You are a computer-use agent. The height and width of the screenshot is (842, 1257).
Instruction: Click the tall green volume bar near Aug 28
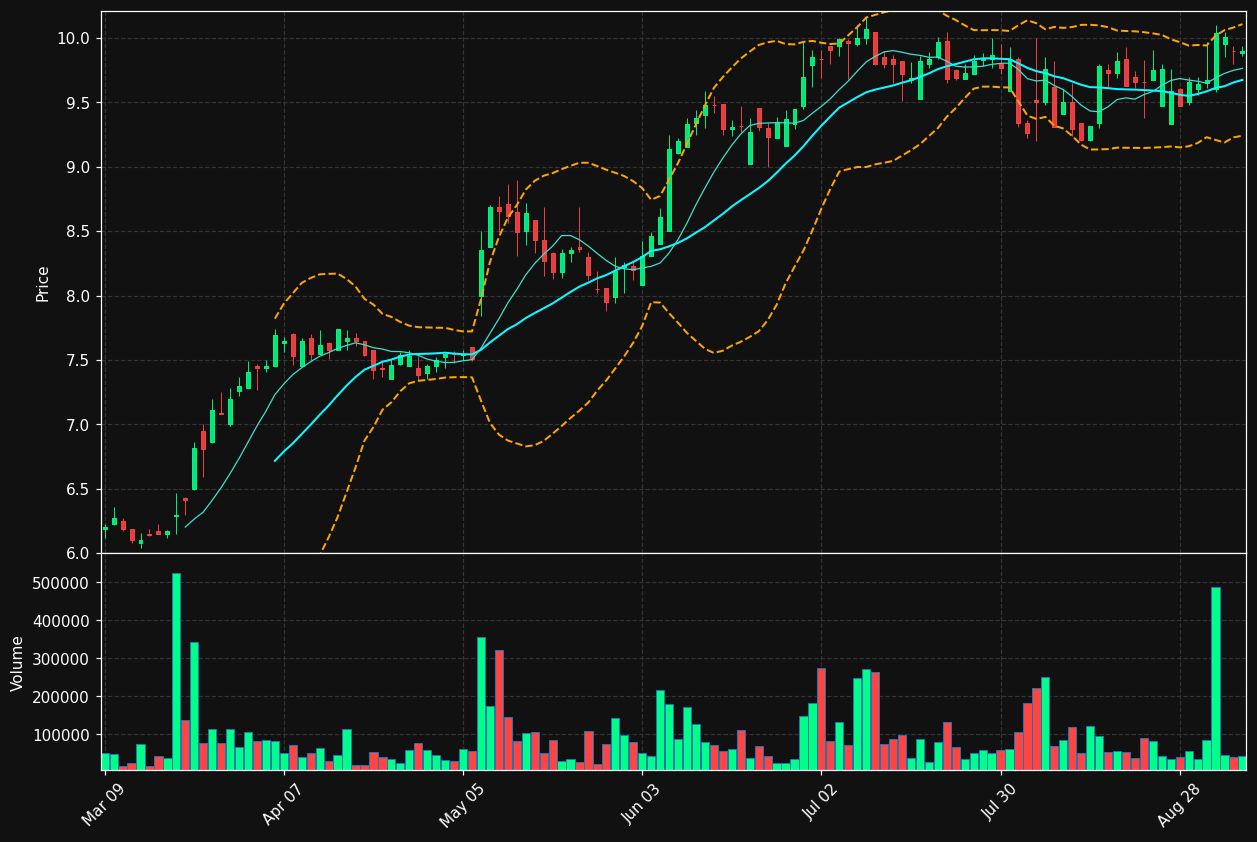coord(1216,679)
